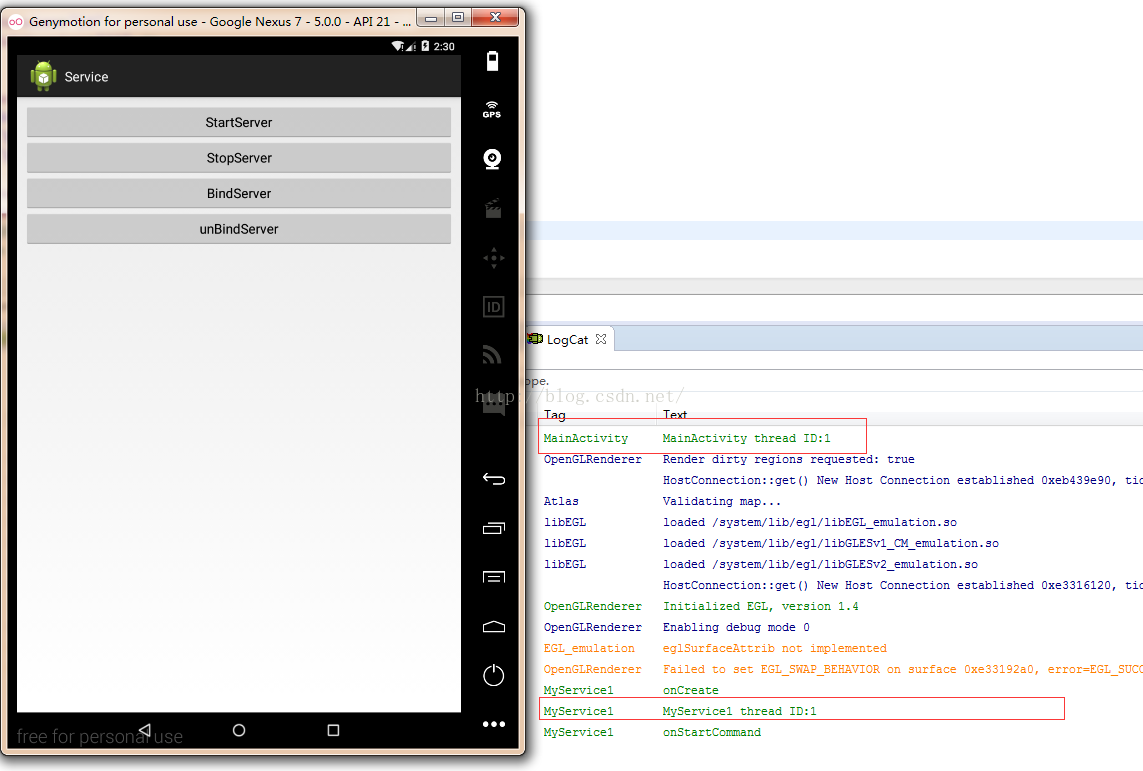Open the GPS widget
Screen dimensions: 1143x771
[491, 109]
